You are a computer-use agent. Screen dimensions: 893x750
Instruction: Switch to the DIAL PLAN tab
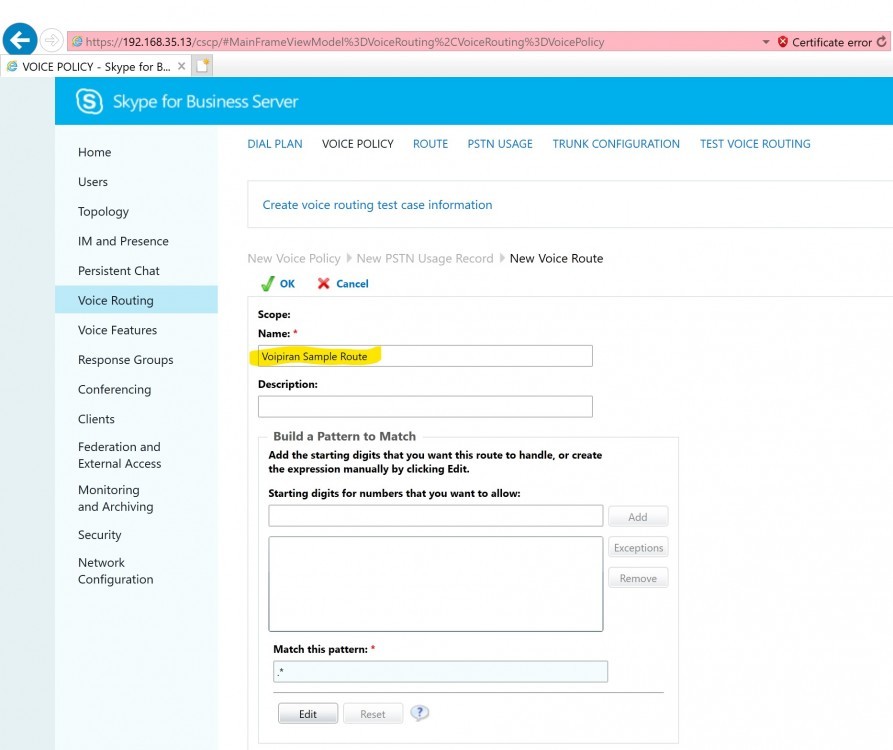tap(275, 144)
